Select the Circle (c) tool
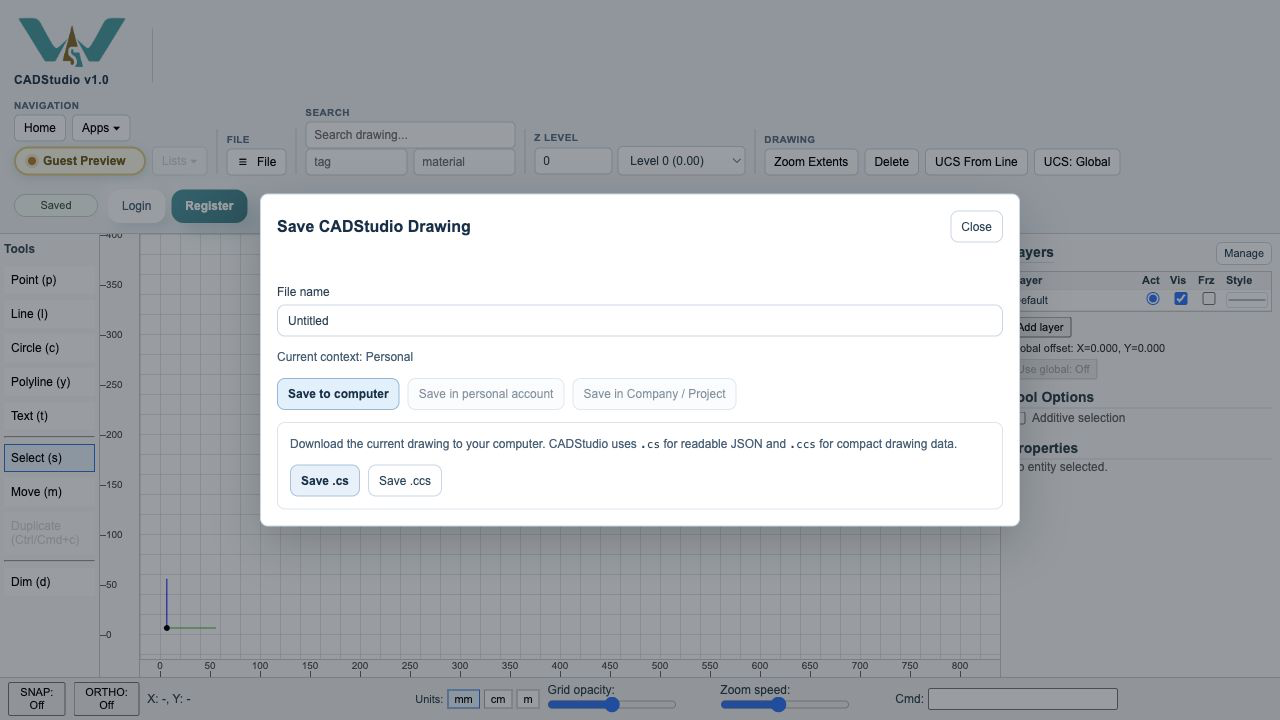 click(x=49, y=348)
